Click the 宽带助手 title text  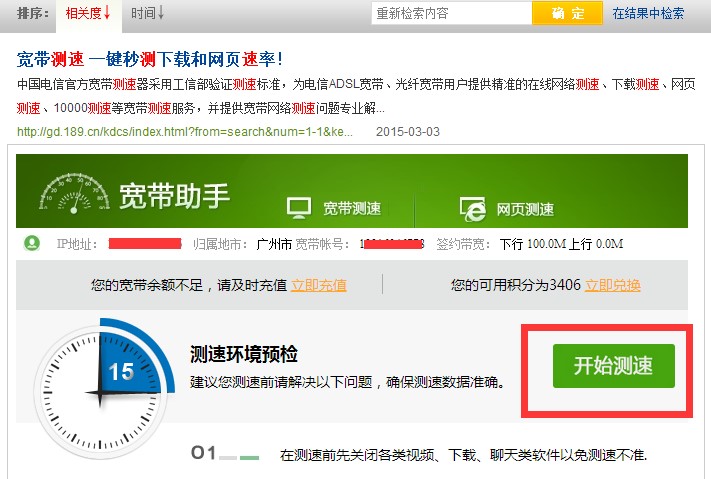175,196
